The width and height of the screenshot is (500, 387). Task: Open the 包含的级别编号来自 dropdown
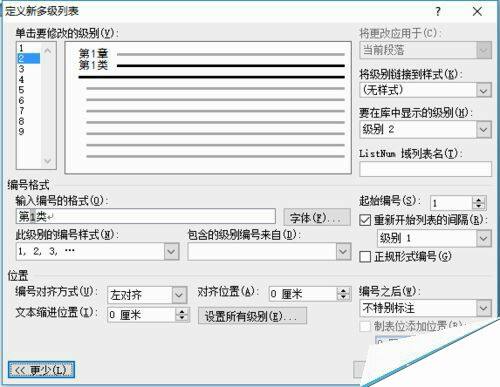[343, 252]
